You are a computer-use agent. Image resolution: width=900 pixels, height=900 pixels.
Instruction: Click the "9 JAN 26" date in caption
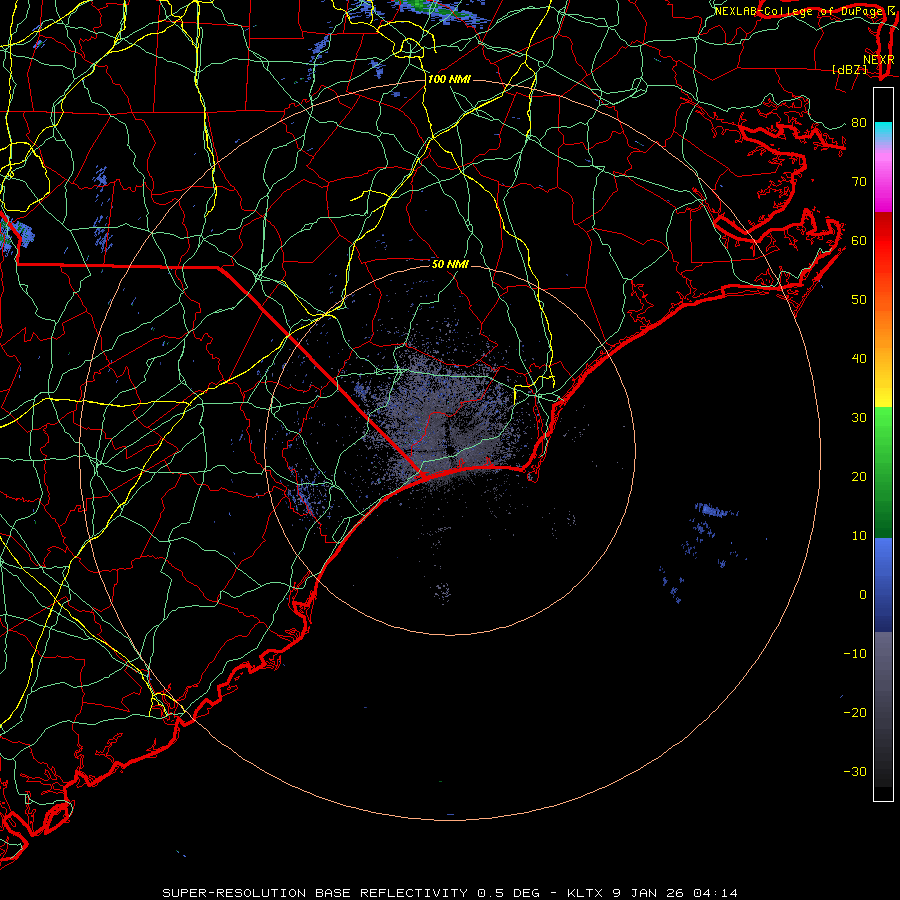pos(649,893)
